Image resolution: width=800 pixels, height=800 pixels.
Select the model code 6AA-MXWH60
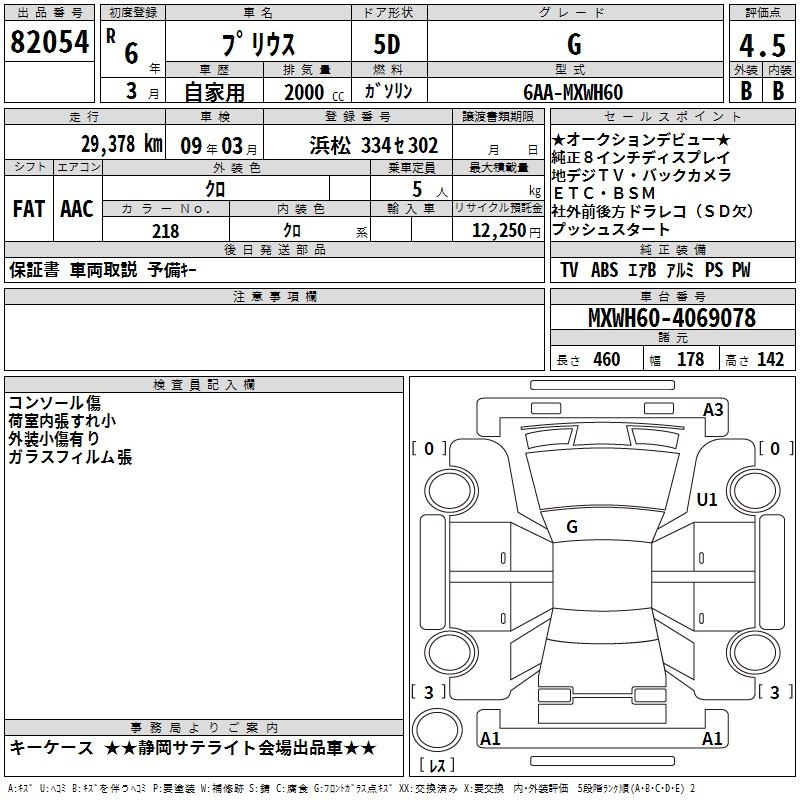573,92
